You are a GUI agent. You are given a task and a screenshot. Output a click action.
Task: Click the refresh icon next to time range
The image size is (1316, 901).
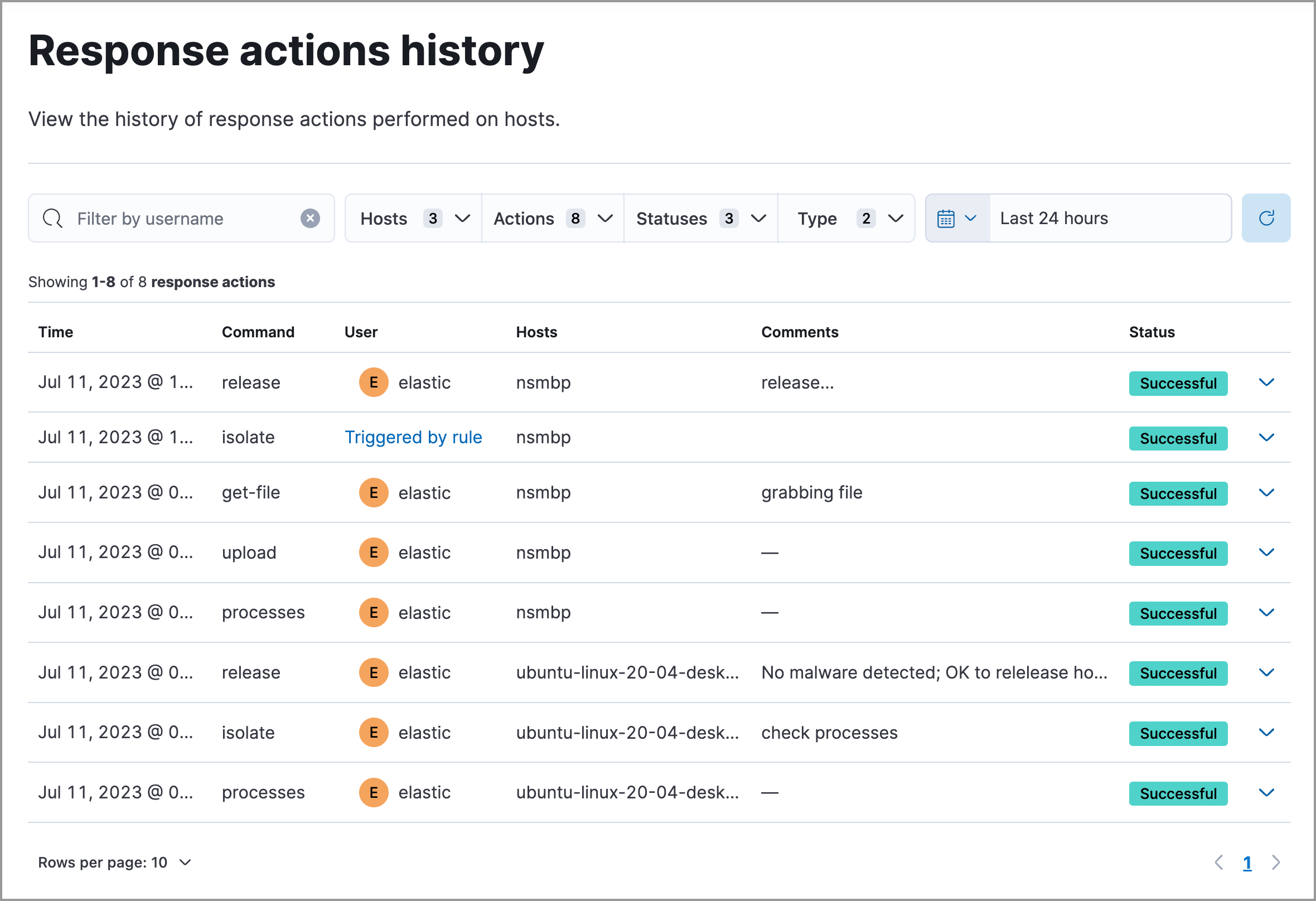[1266, 217]
